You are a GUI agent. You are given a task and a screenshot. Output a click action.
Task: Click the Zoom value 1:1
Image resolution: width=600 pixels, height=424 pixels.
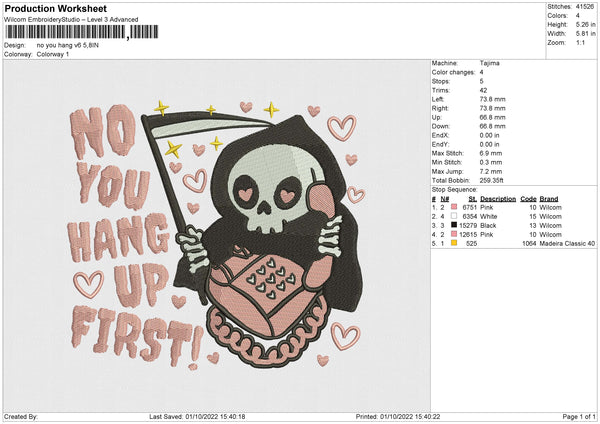pos(580,42)
